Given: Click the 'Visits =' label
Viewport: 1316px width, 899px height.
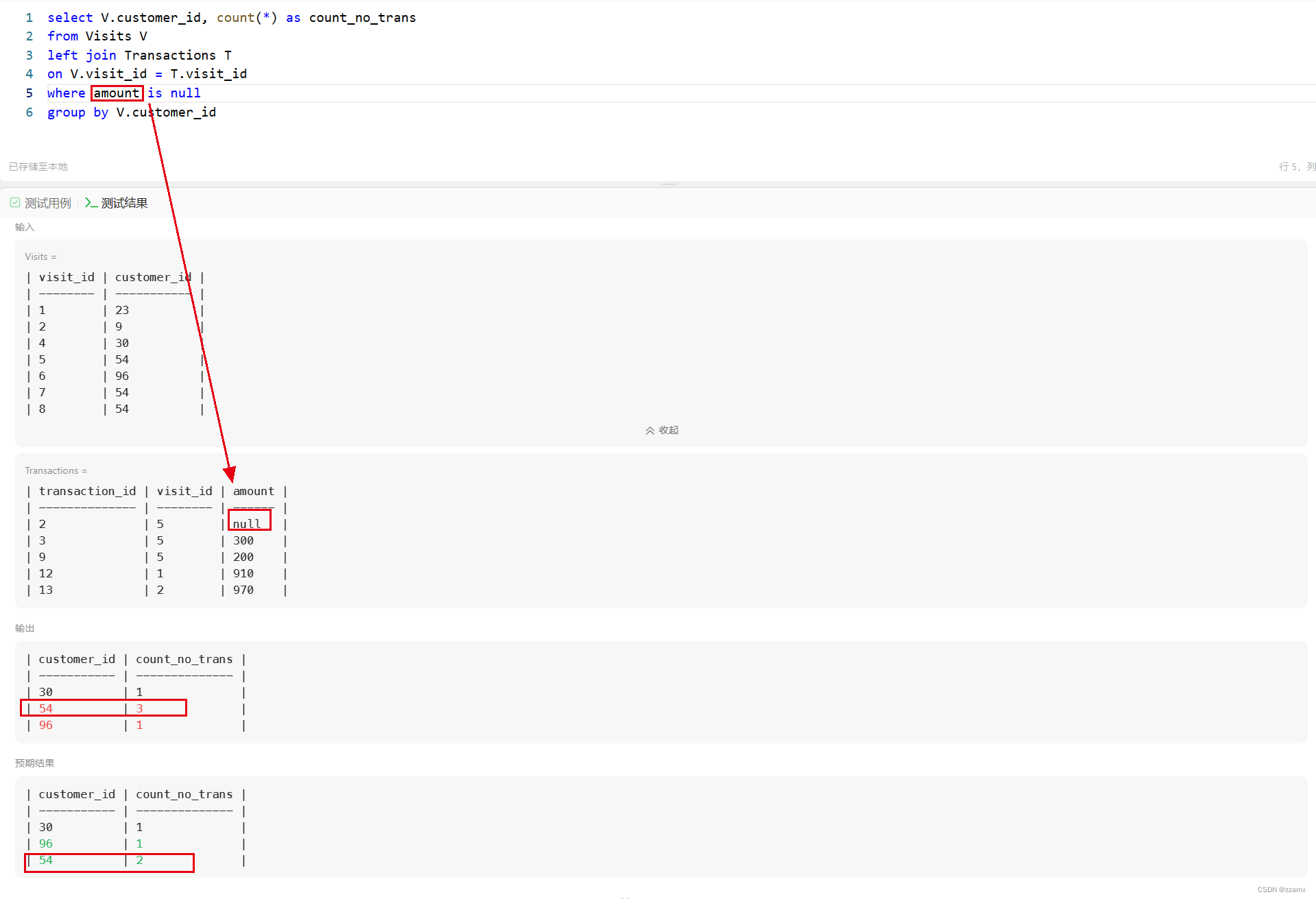Looking at the screenshot, I should (x=40, y=256).
